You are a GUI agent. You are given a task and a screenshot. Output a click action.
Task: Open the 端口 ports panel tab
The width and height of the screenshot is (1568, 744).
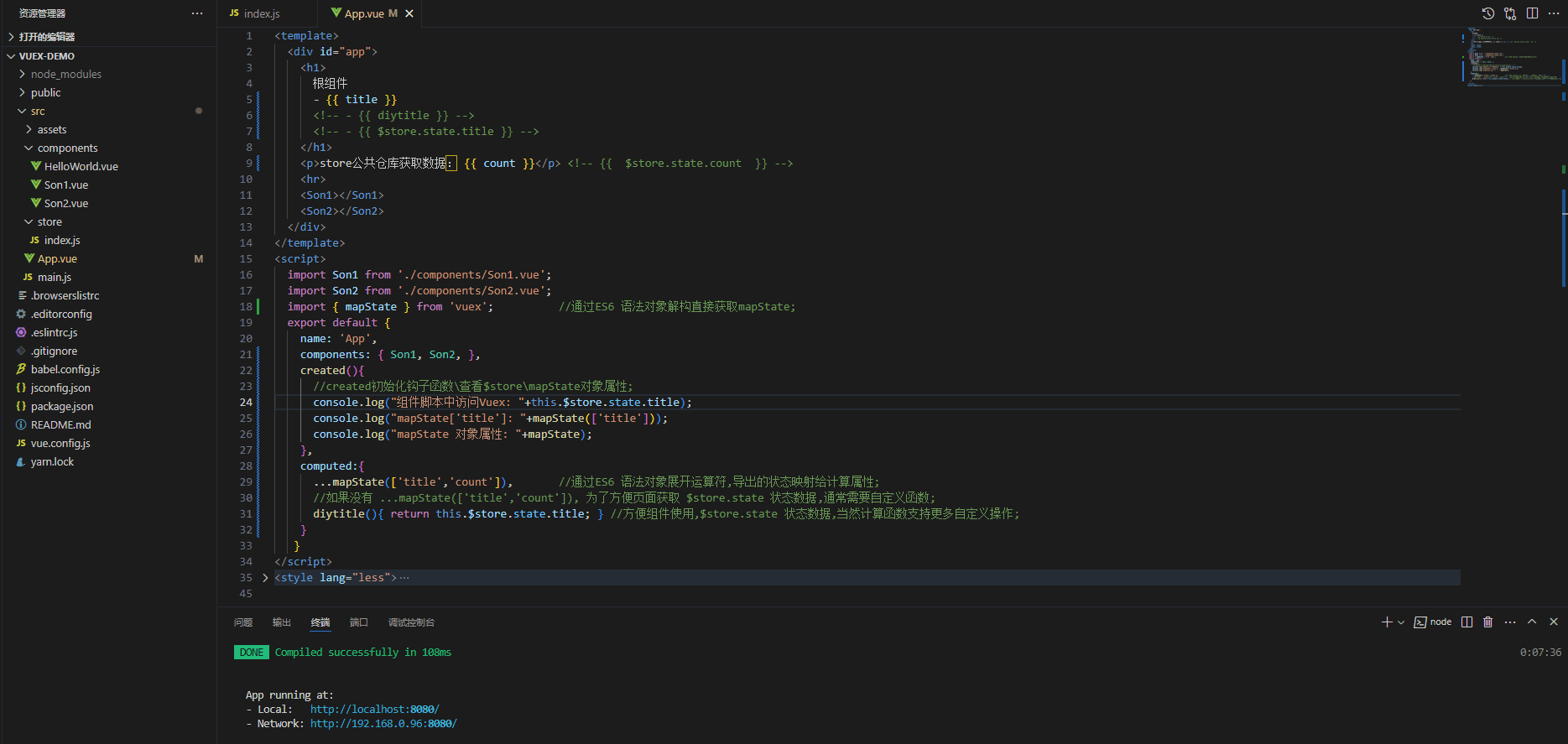click(359, 622)
